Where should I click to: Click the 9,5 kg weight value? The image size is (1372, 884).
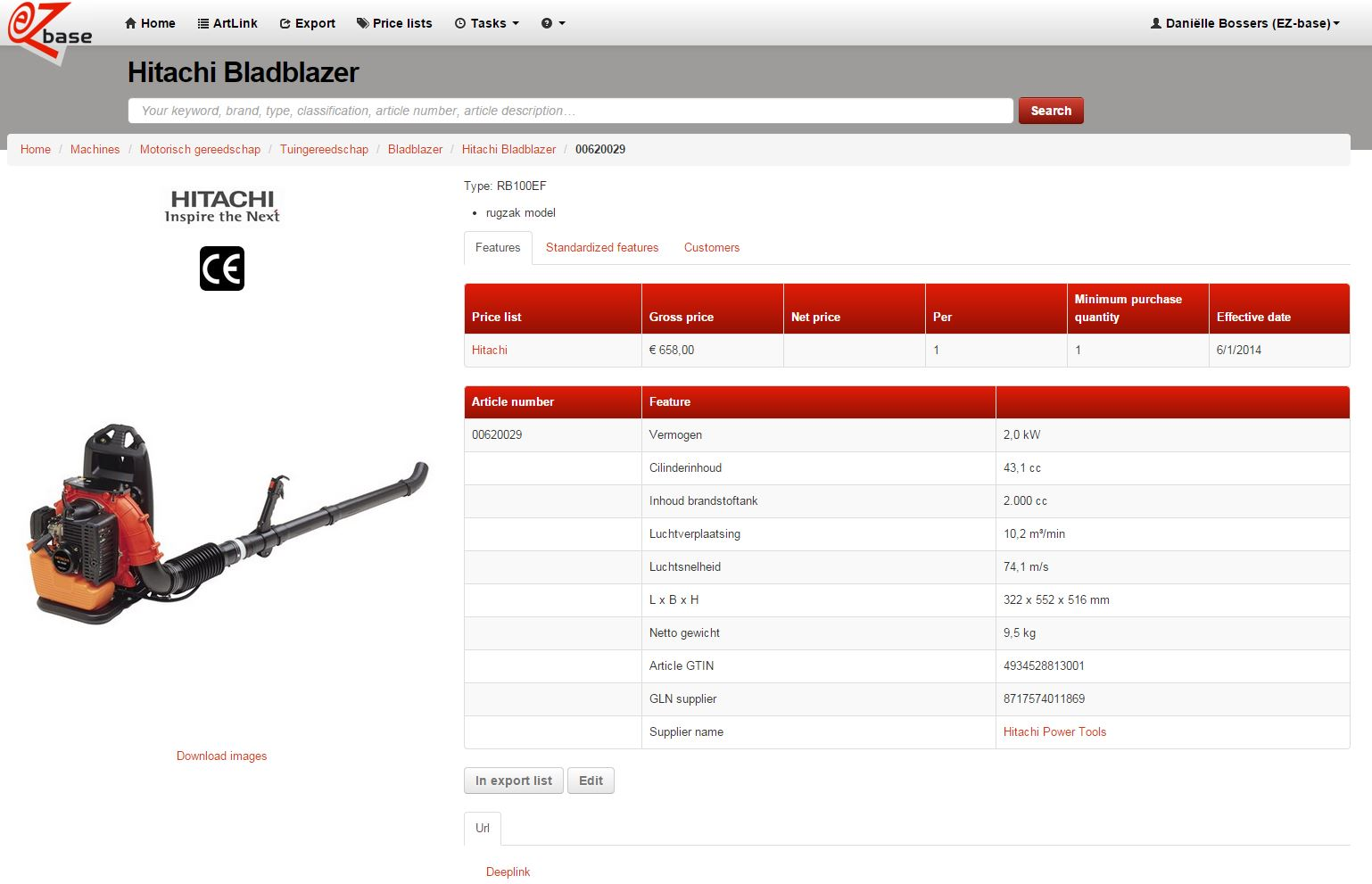tap(1020, 632)
